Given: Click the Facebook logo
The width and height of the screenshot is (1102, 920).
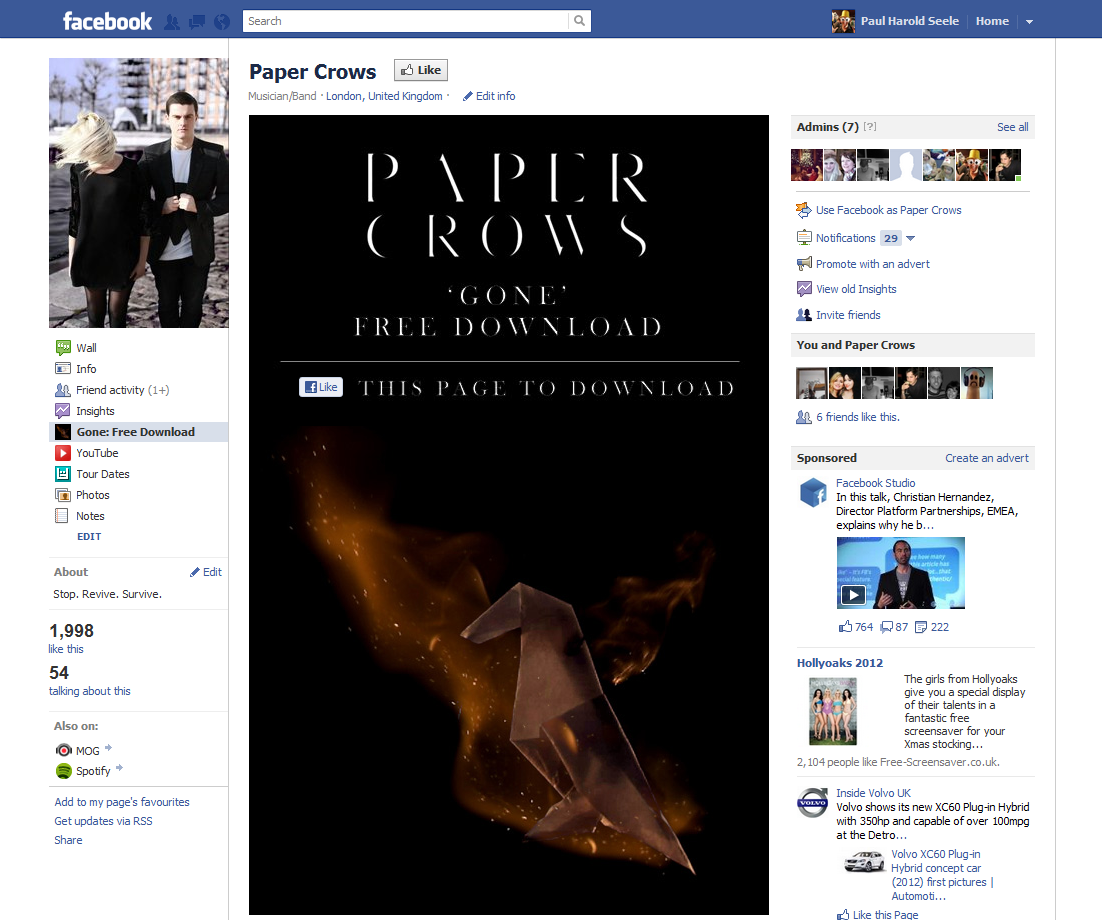Looking at the screenshot, I should coord(107,21).
